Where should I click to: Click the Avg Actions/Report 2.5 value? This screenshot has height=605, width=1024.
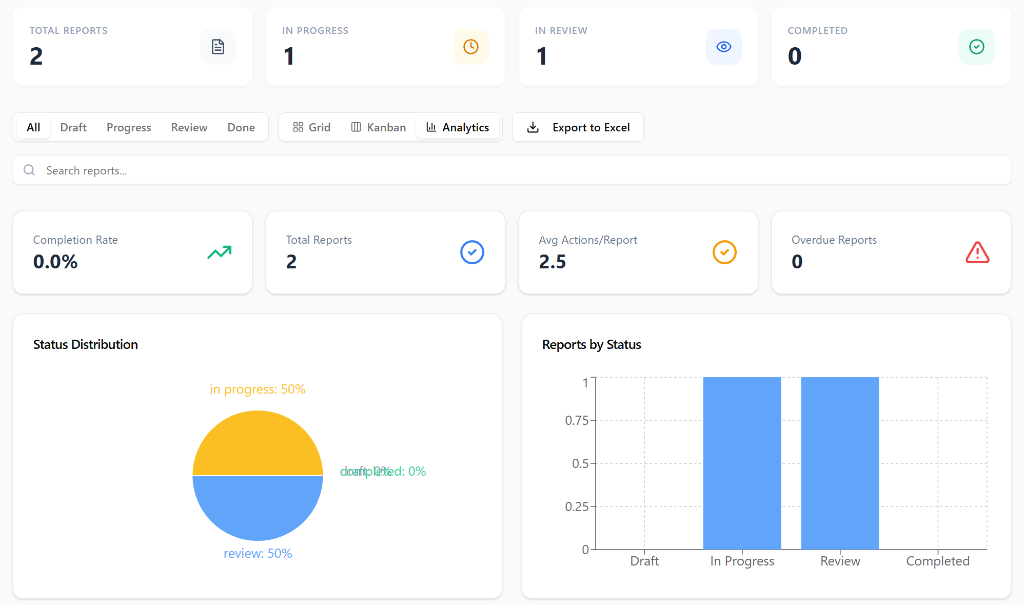552,262
